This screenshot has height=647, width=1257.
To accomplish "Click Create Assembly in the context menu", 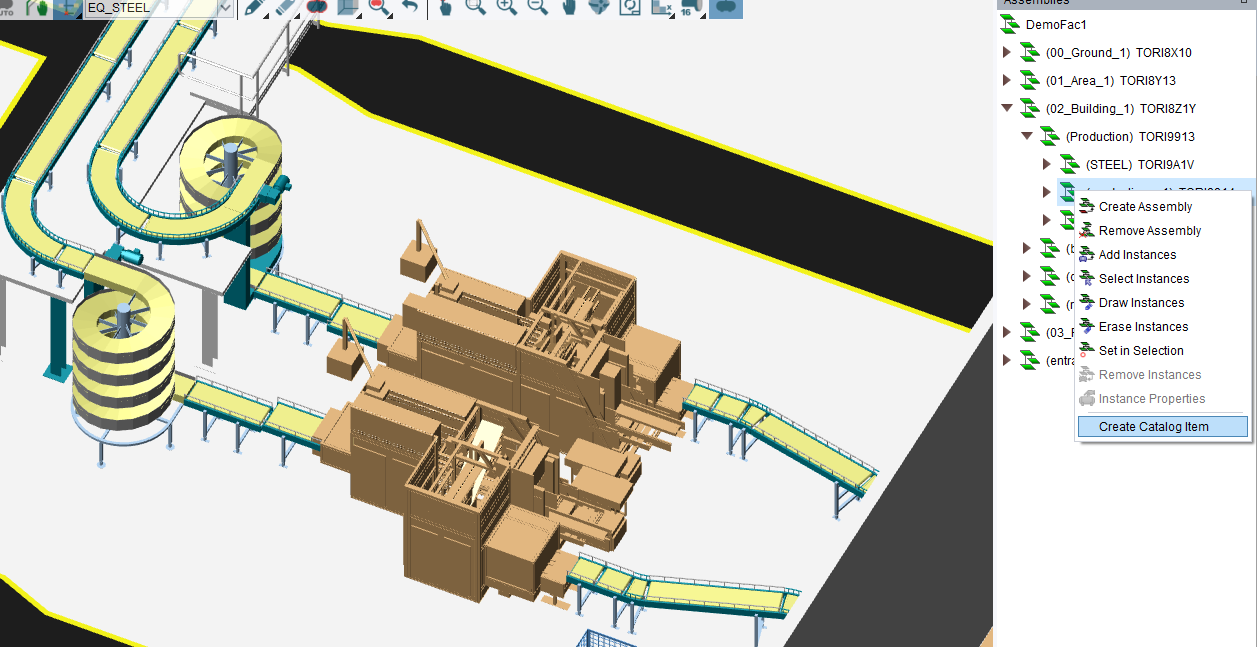I will pyautogui.click(x=1144, y=206).
